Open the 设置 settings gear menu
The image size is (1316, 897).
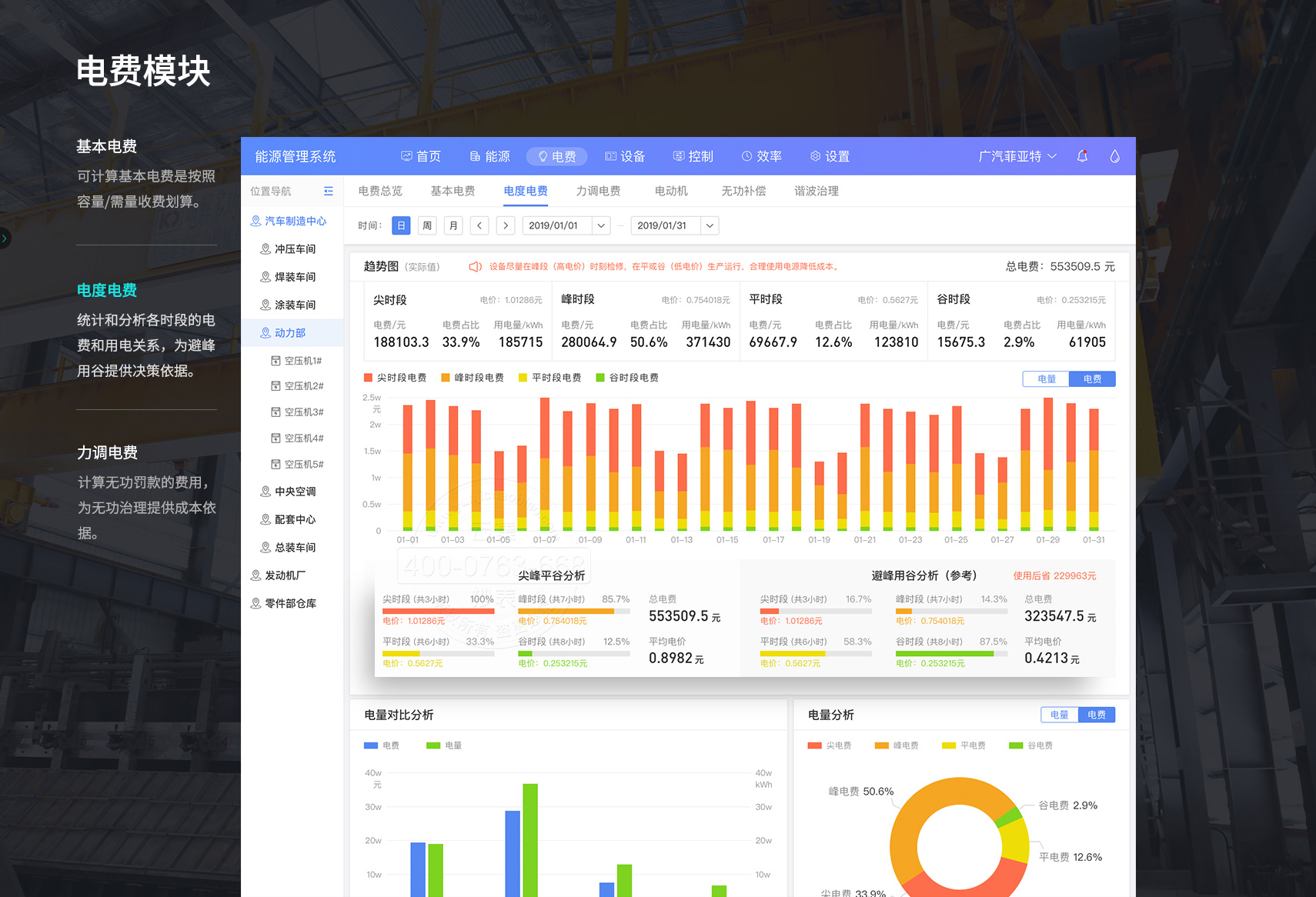point(830,156)
